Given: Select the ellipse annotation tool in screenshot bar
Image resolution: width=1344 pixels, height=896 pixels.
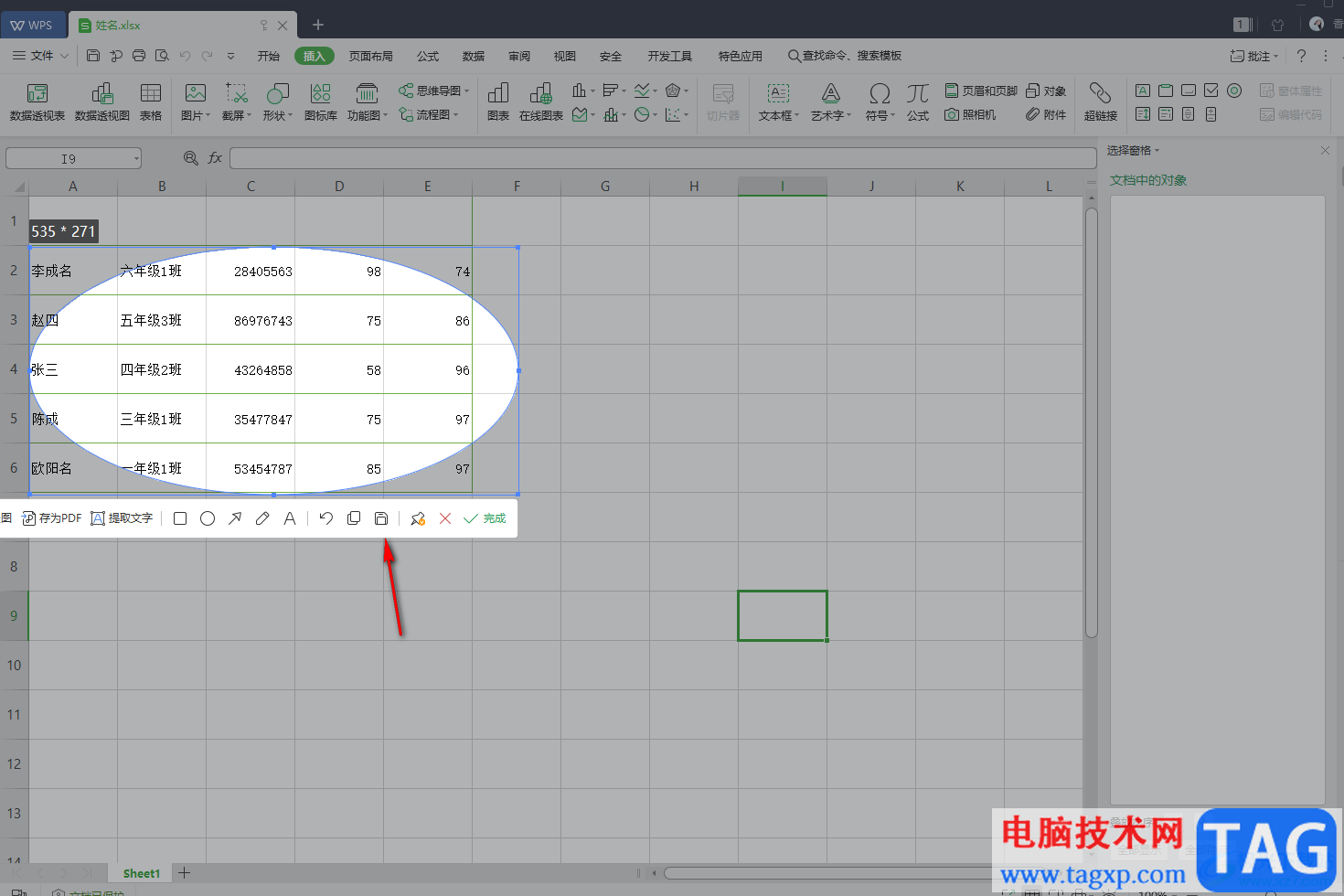Looking at the screenshot, I should tap(208, 518).
